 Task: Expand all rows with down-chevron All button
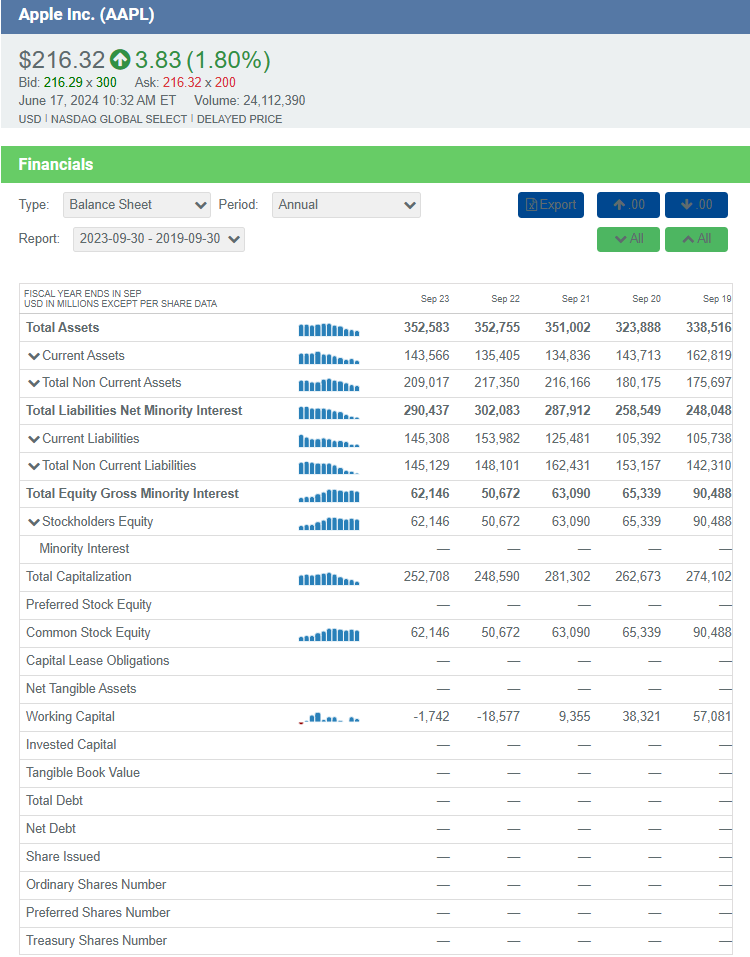(x=628, y=239)
